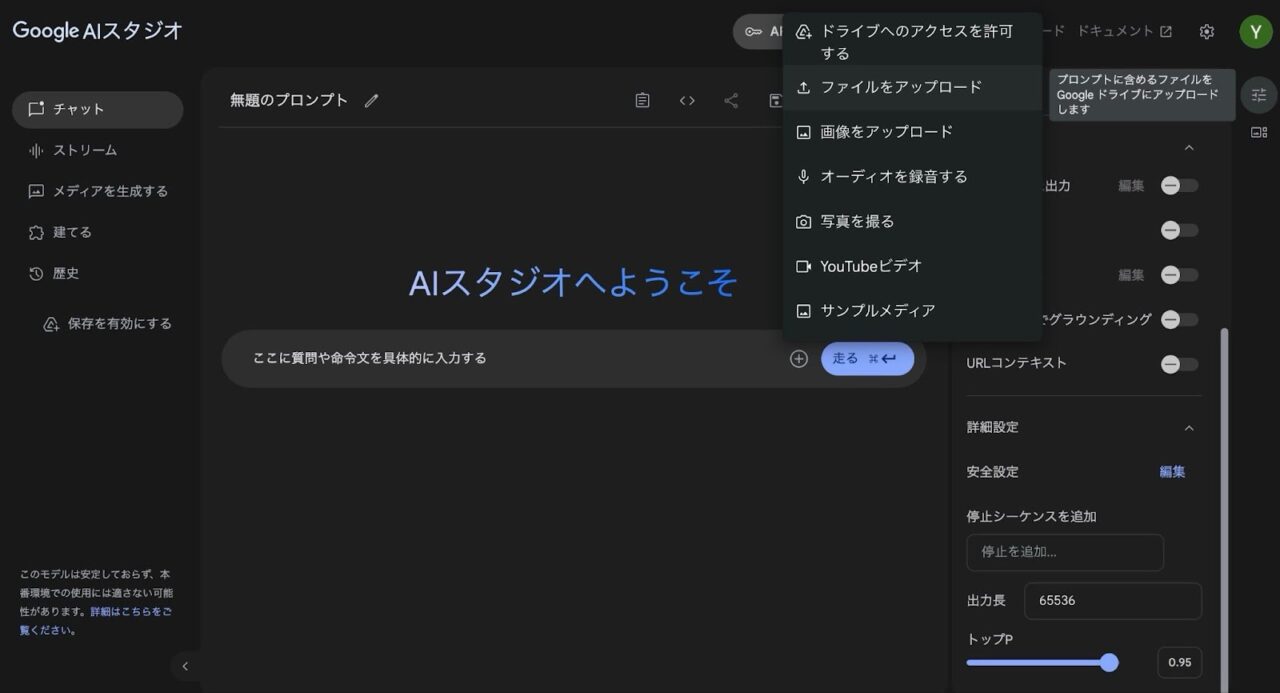1280x693 pixels.
Task: Click the 歴史 clock icon
Action: point(37,273)
